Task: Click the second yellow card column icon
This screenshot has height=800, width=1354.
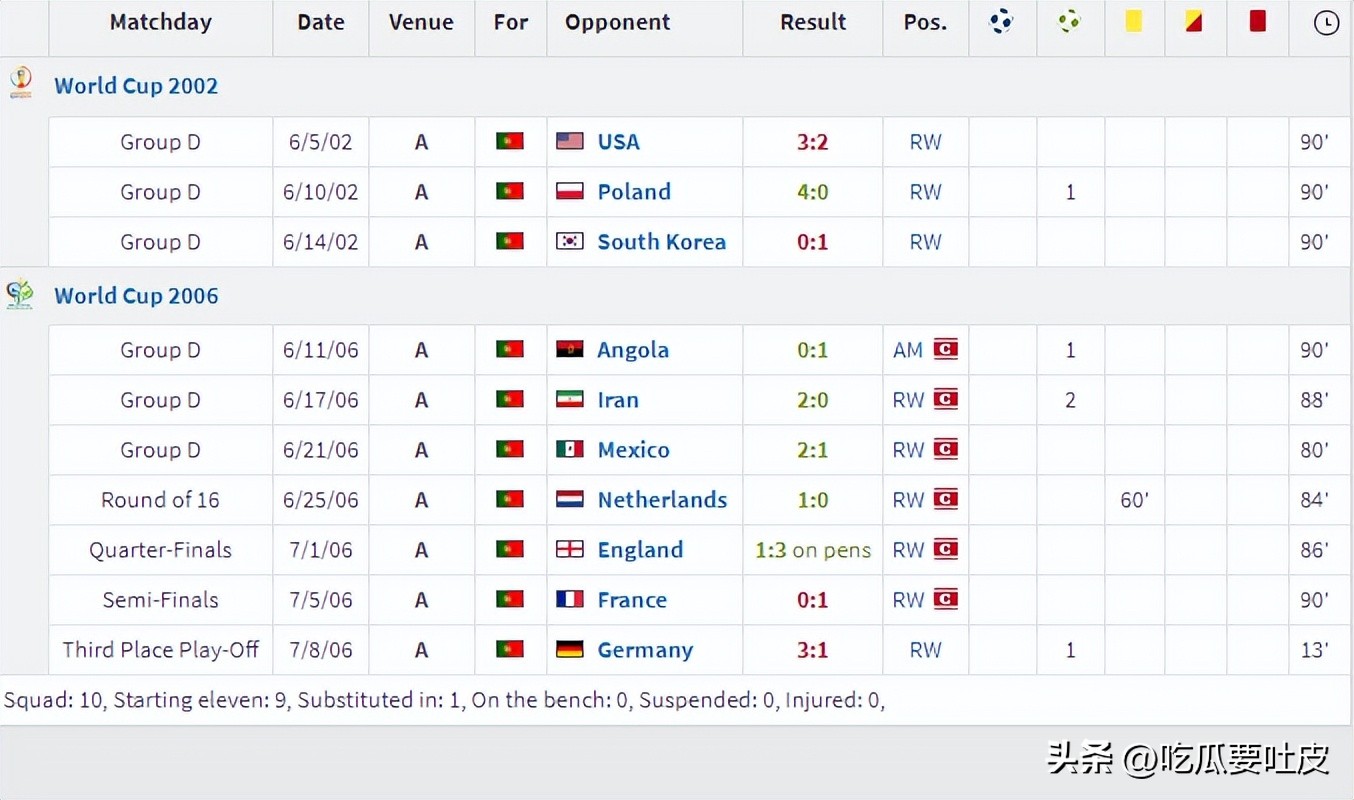Action: (x=1194, y=21)
